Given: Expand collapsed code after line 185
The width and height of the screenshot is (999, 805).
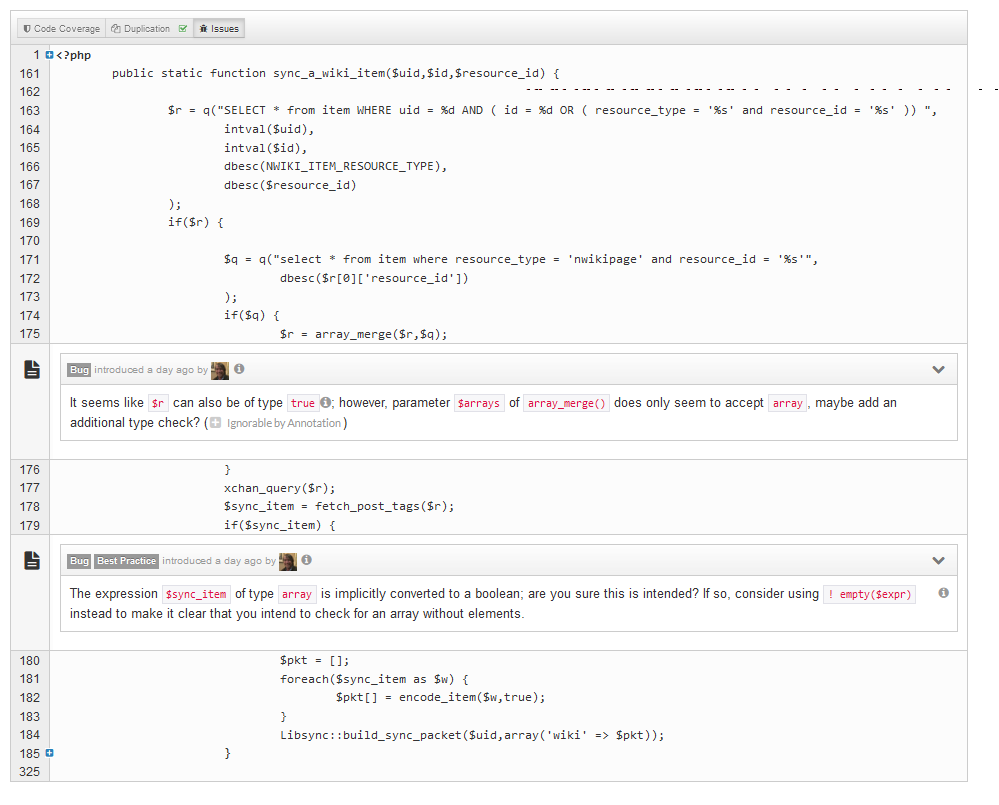Looking at the screenshot, I should pyautogui.click(x=49, y=753).
